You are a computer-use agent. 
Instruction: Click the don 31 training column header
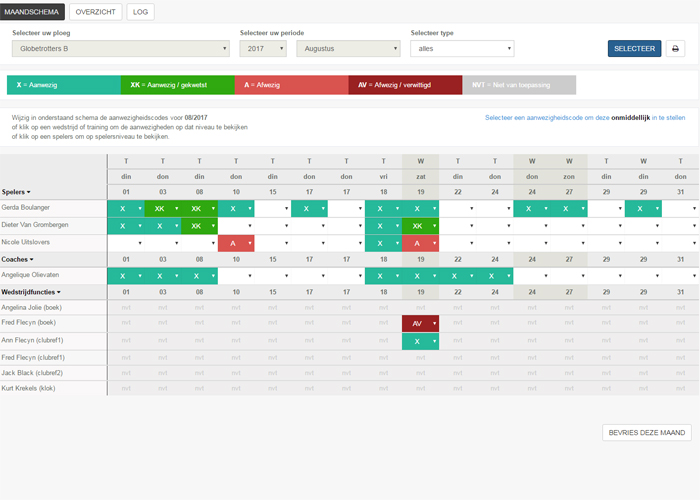[x=680, y=177]
